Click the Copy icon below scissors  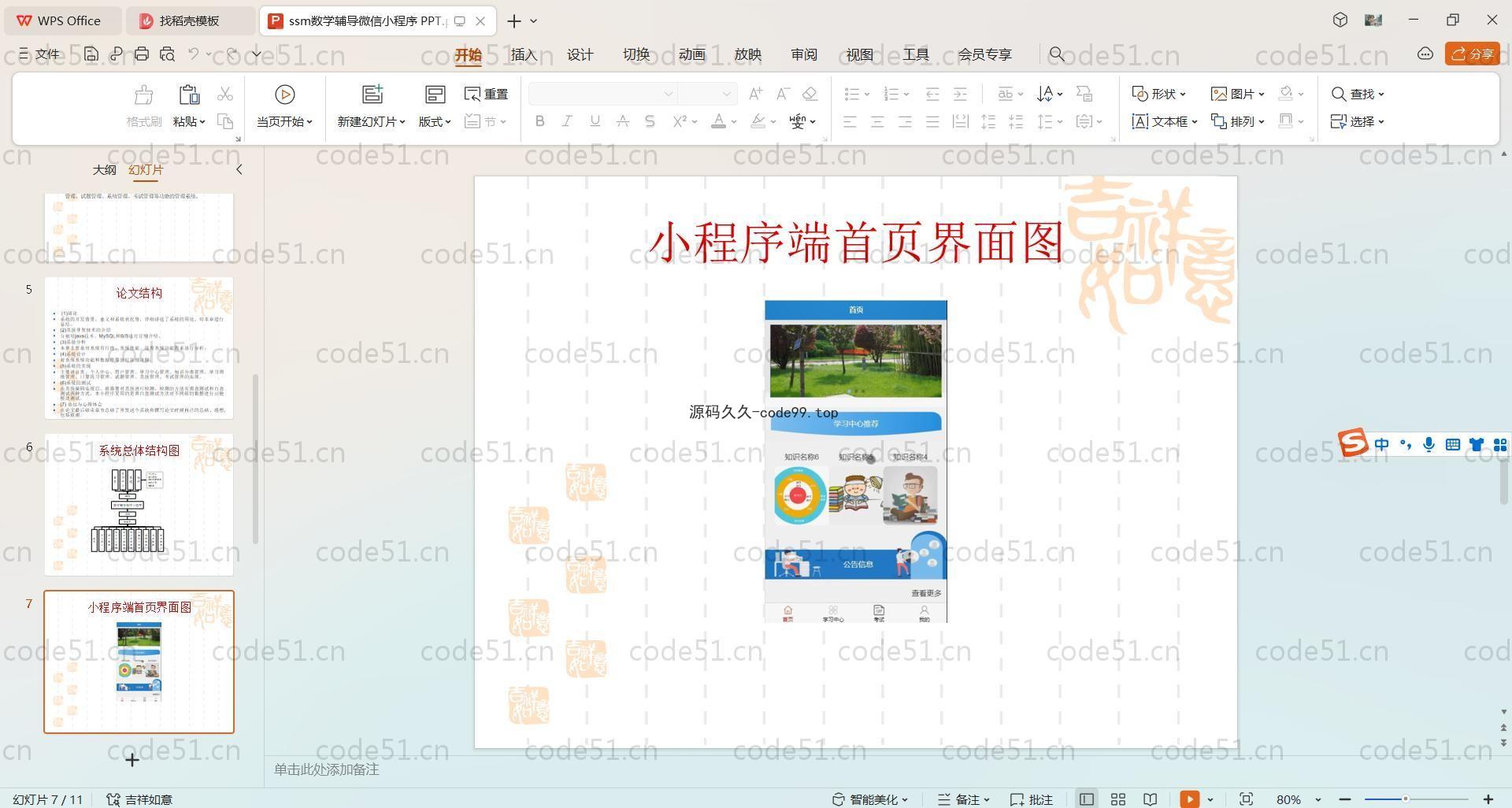click(225, 121)
